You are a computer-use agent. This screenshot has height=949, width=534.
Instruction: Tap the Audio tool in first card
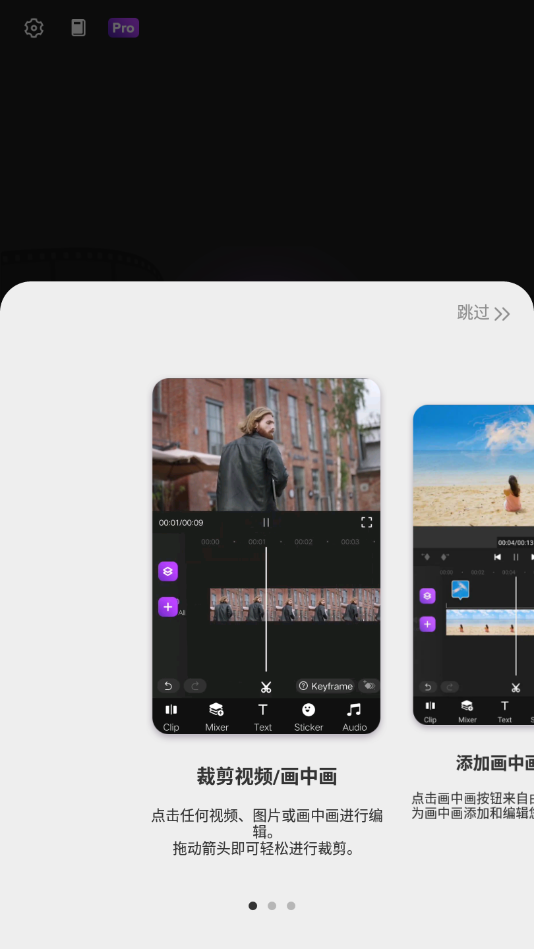(x=355, y=717)
